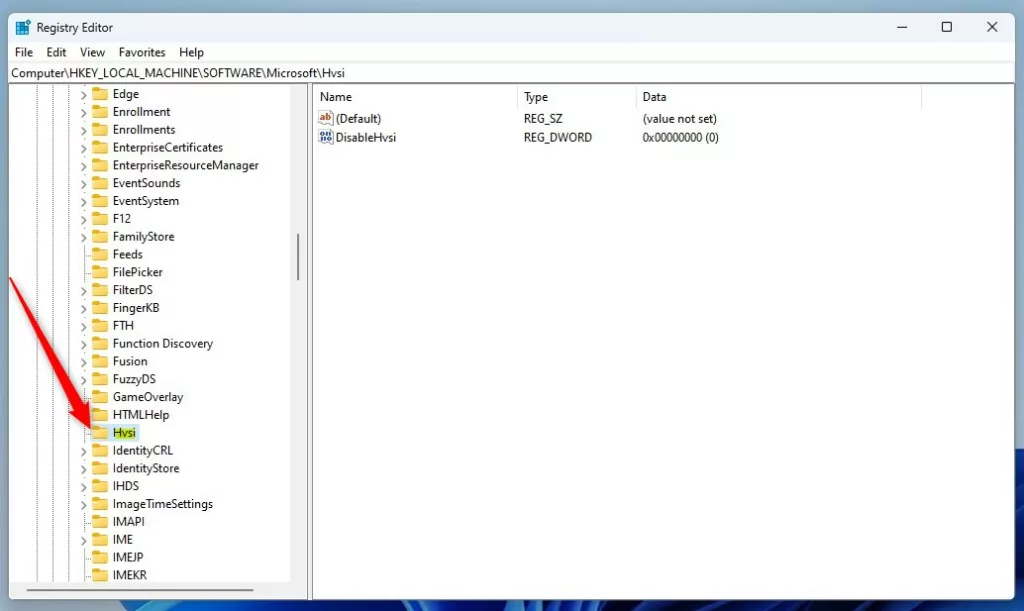The height and width of the screenshot is (611, 1024).
Task: Click the tree pane vertical scrollbar thumb
Action: (x=298, y=257)
